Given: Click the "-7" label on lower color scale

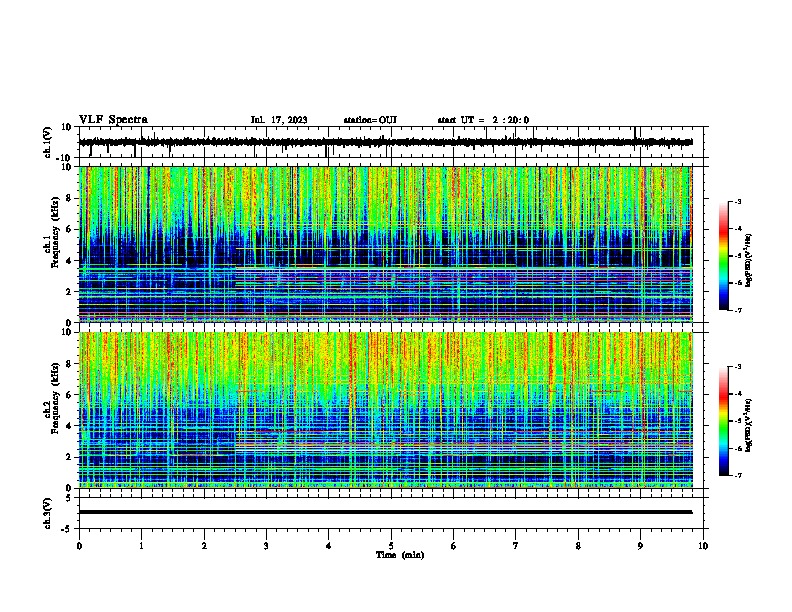Looking at the screenshot, I should (738, 475).
